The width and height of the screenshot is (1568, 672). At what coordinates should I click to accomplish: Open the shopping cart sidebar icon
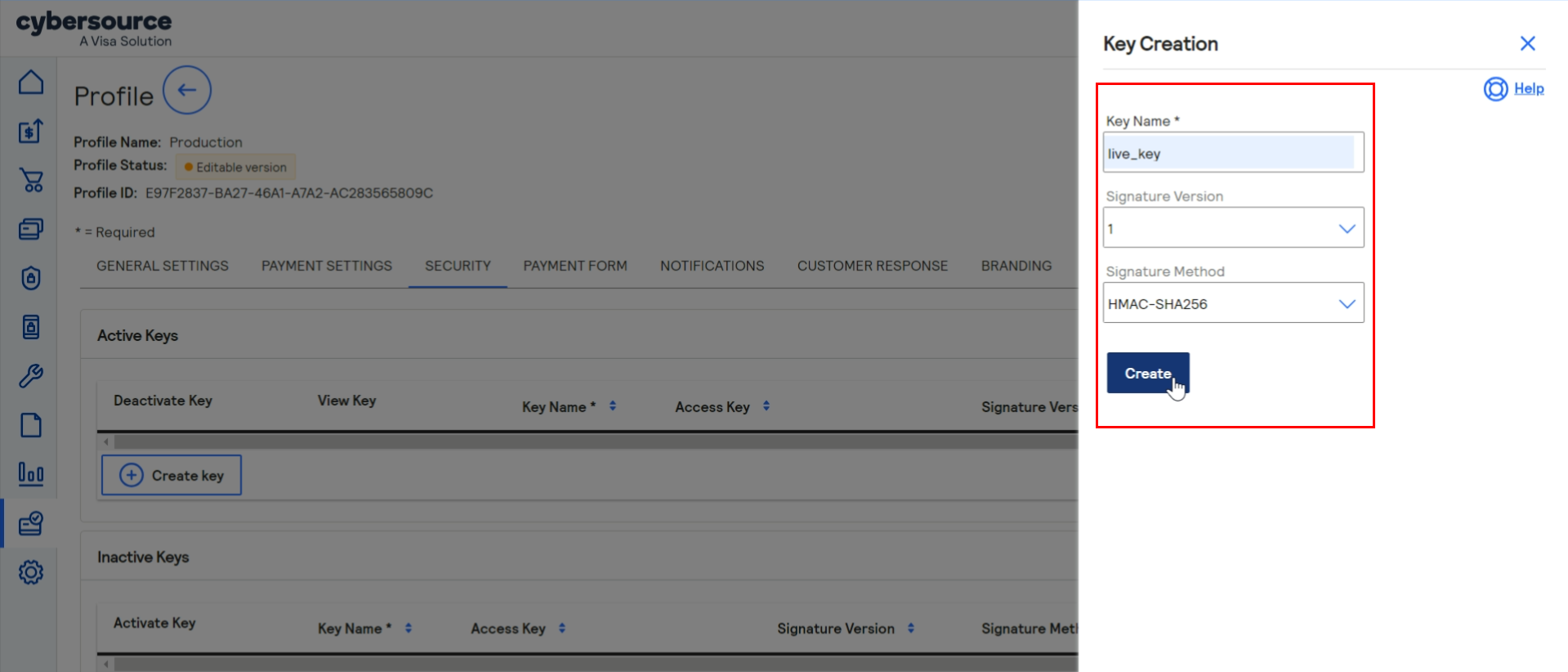31,180
